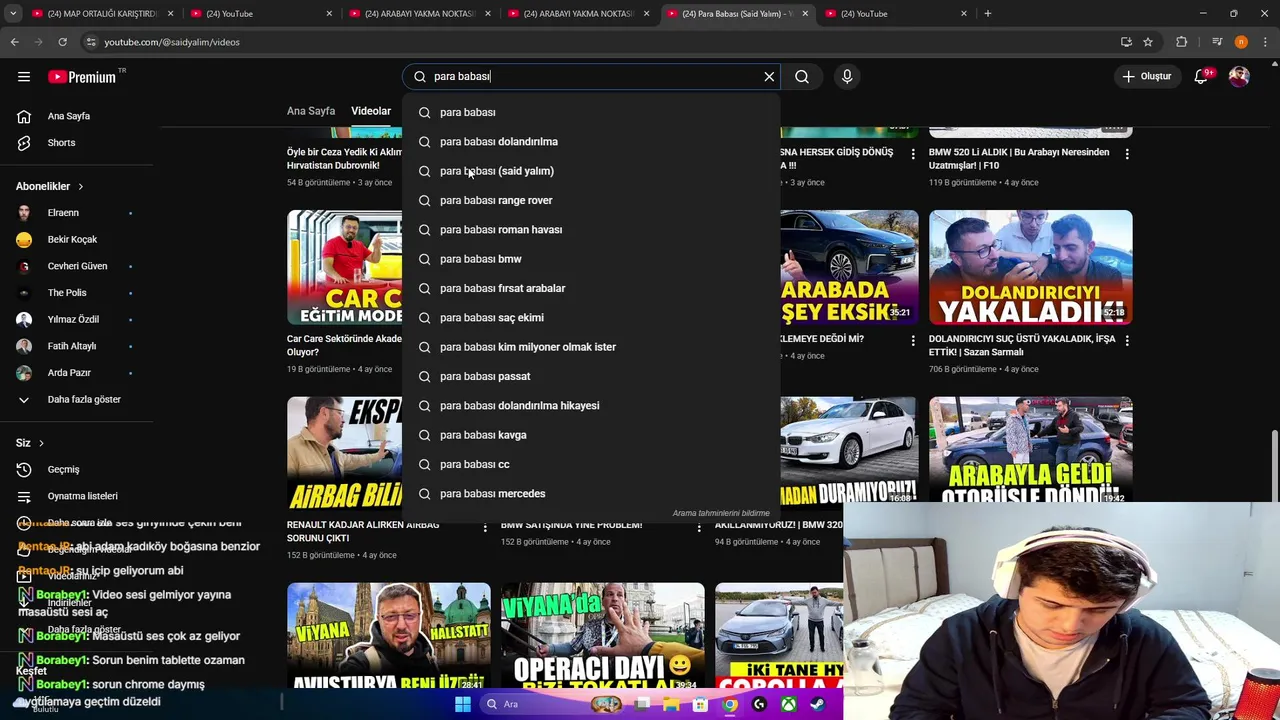Bookmark this page with the star
This screenshot has height=720, width=1280.
coord(1148,42)
